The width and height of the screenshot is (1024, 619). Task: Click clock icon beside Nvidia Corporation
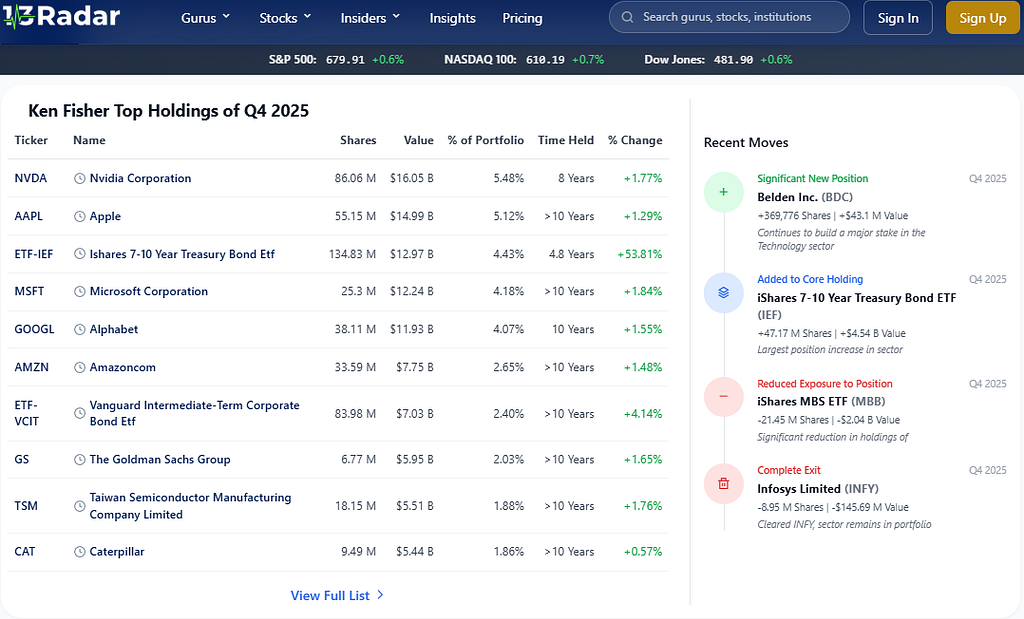[80, 178]
